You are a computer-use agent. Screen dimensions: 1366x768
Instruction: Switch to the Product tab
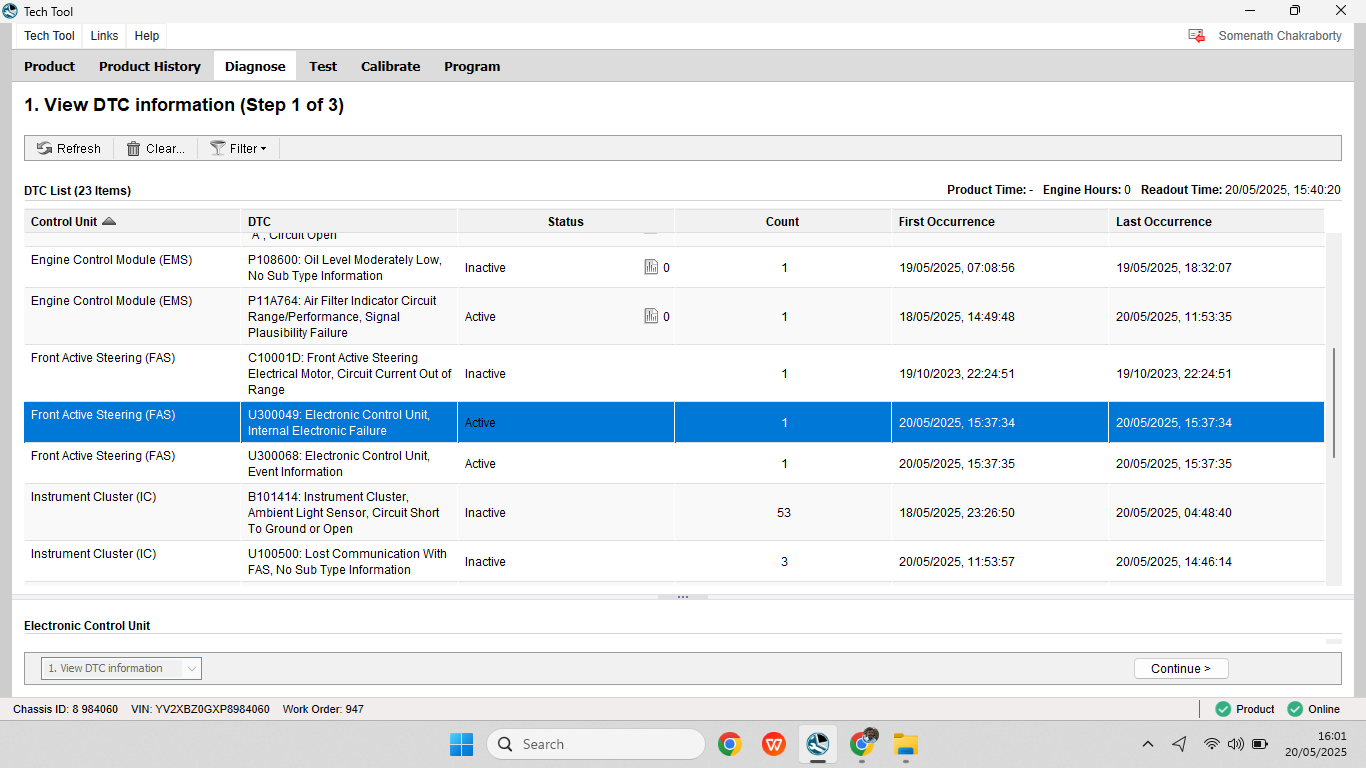pos(50,66)
